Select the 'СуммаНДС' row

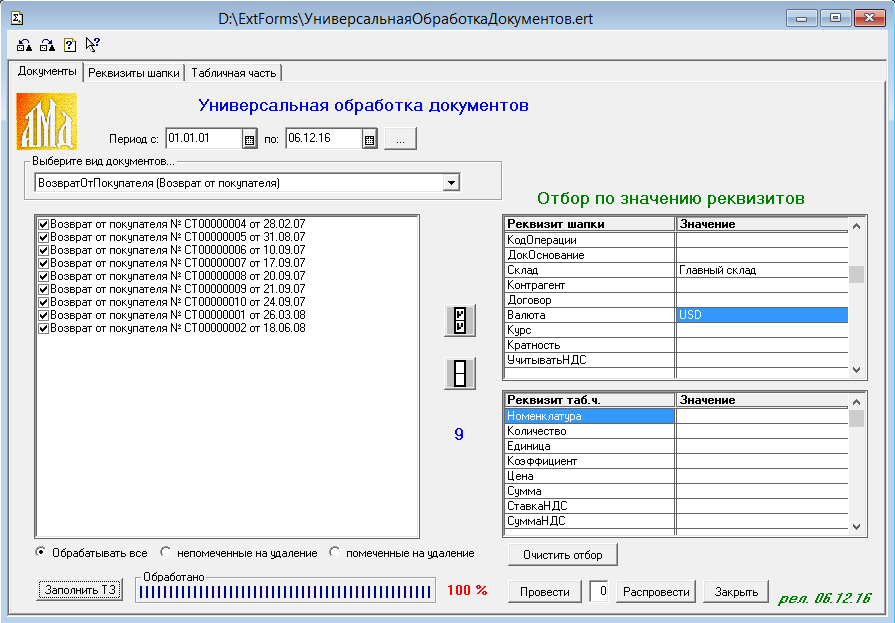(x=676, y=521)
